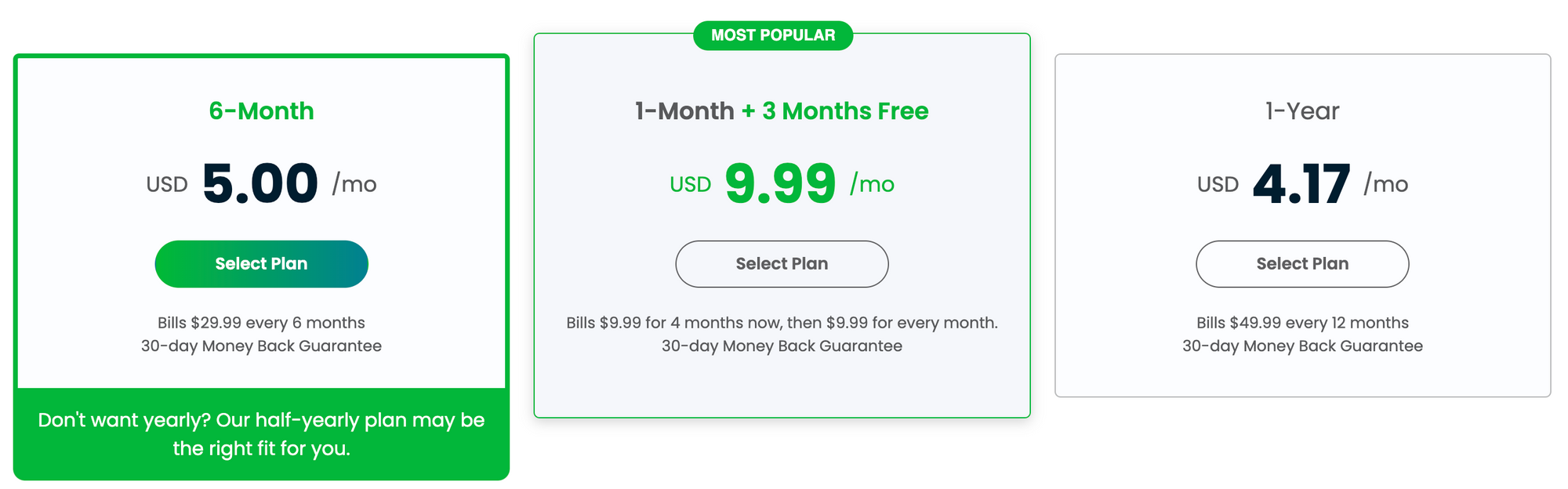This screenshot has width=1568, height=489.
Task: Click the 1-Year plan heading
Action: [1302, 111]
